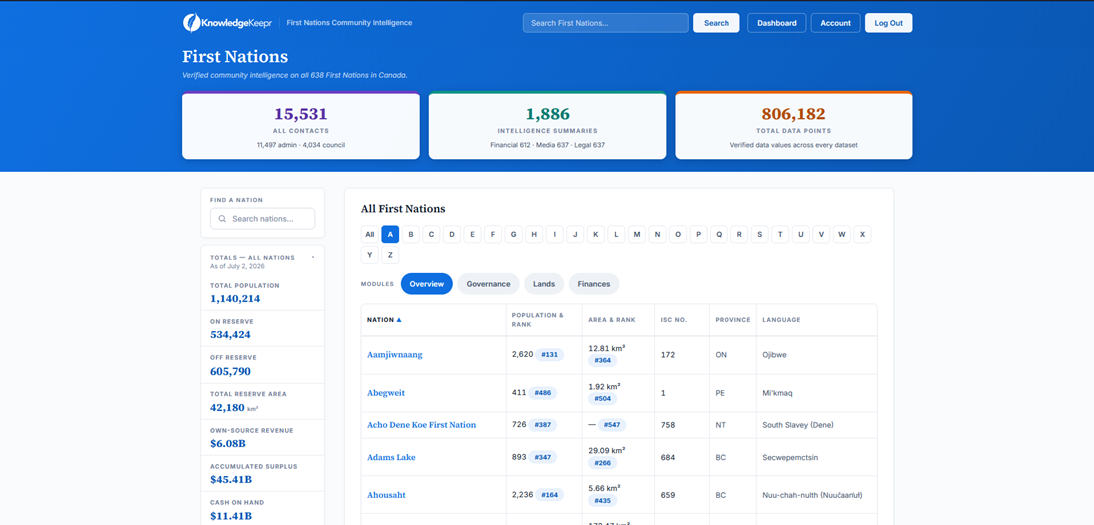Collapse the Totals — All Nations panel caret
This screenshot has width=1094, height=525.
point(313,257)
